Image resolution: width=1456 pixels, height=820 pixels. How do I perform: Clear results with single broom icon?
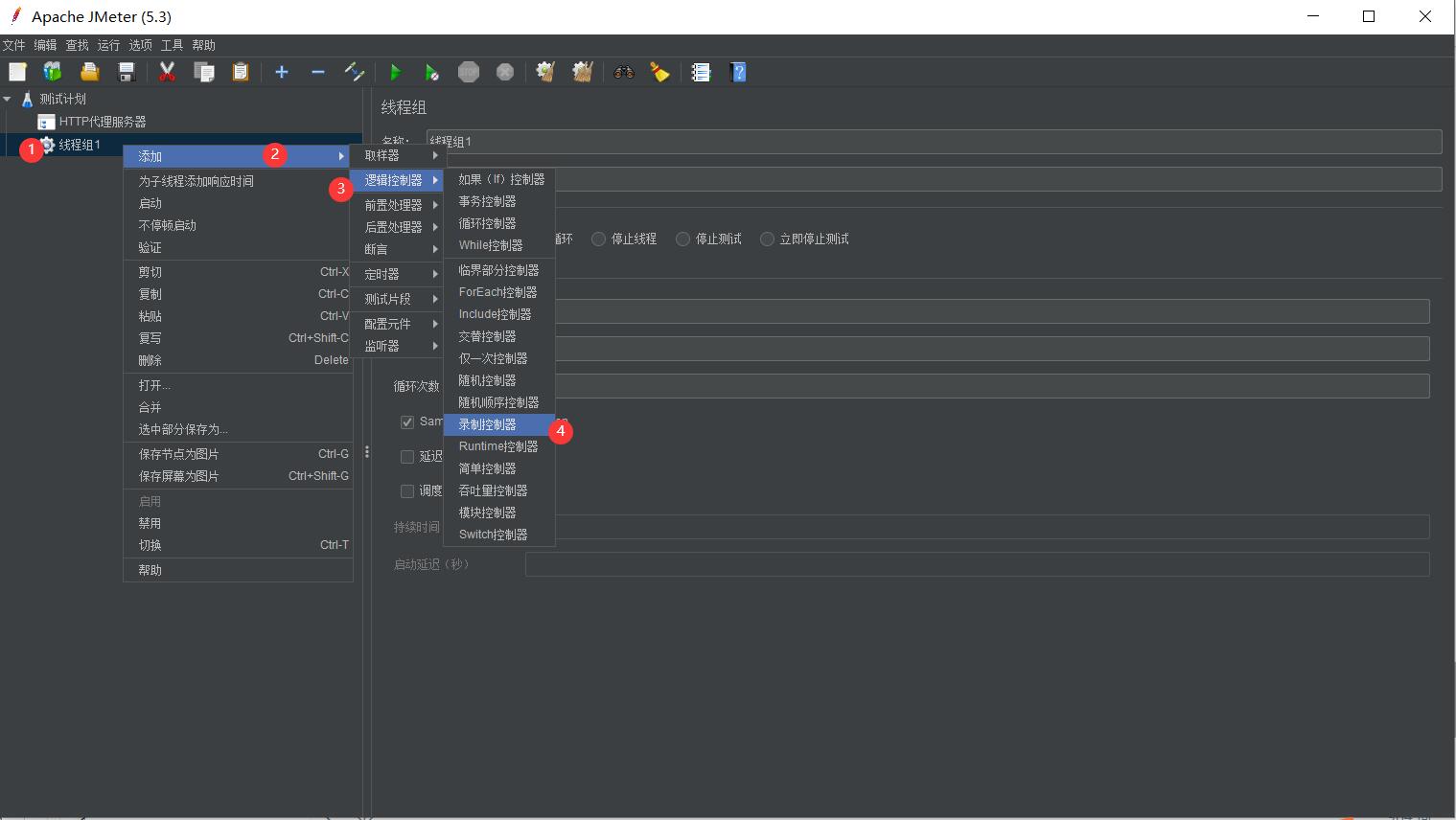click(x=545, y=72)
